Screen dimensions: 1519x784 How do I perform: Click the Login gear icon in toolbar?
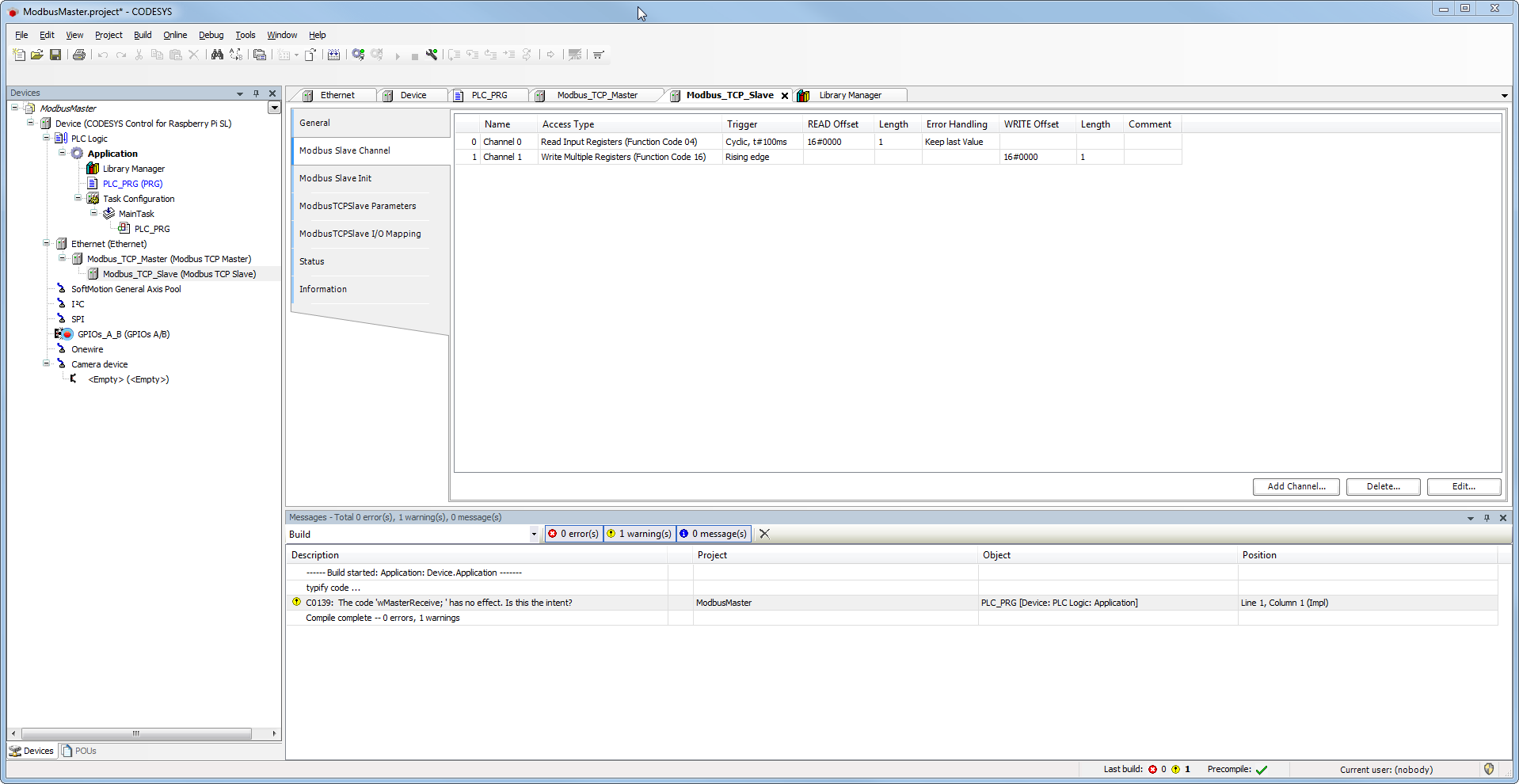[358, 55]
